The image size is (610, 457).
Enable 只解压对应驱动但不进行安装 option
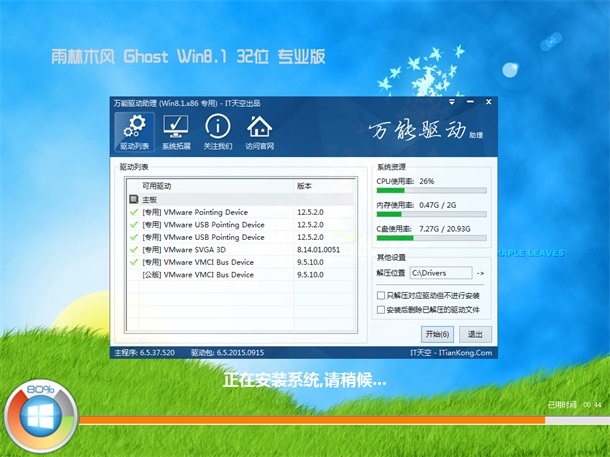pos(381,296)
